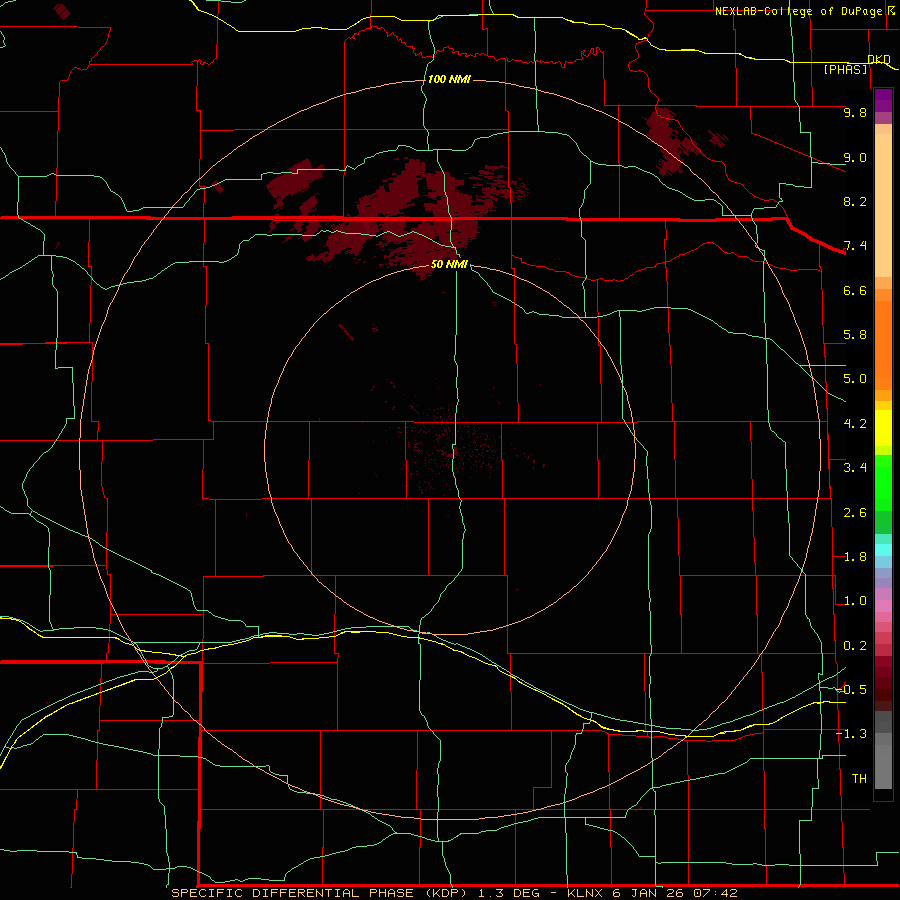This screenshot has width=900, height=900.
Task: Click the 2.6 legend value
Action: [855, 513]
